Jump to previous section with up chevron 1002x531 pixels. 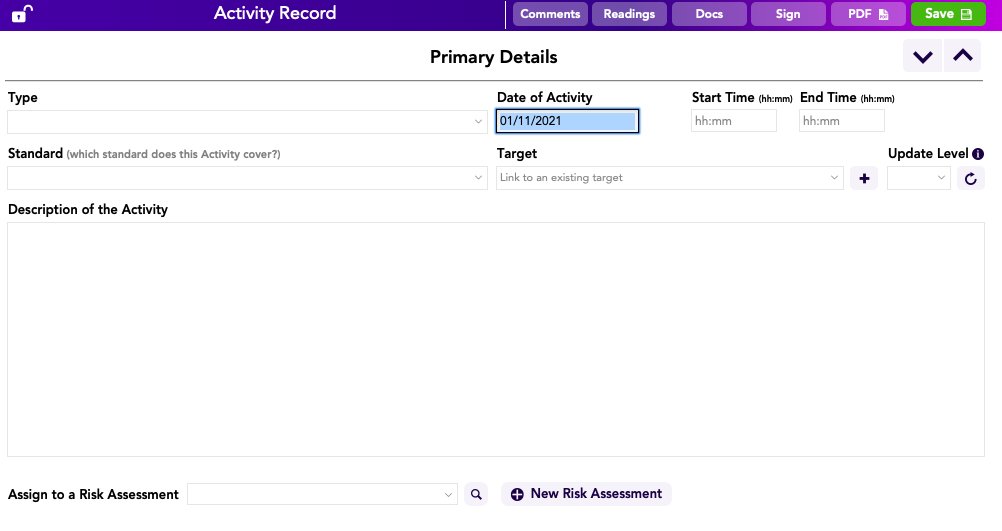coord(962,56)
